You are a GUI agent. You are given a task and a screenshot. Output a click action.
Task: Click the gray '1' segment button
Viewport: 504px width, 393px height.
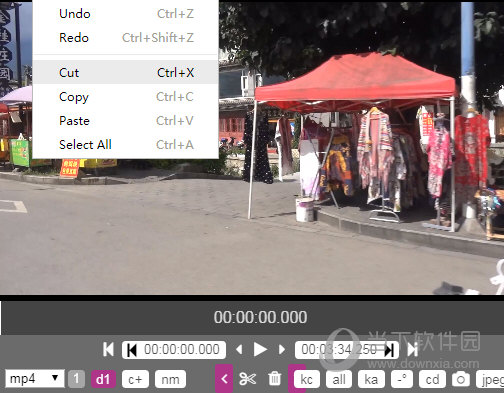(x=76, y=379)
